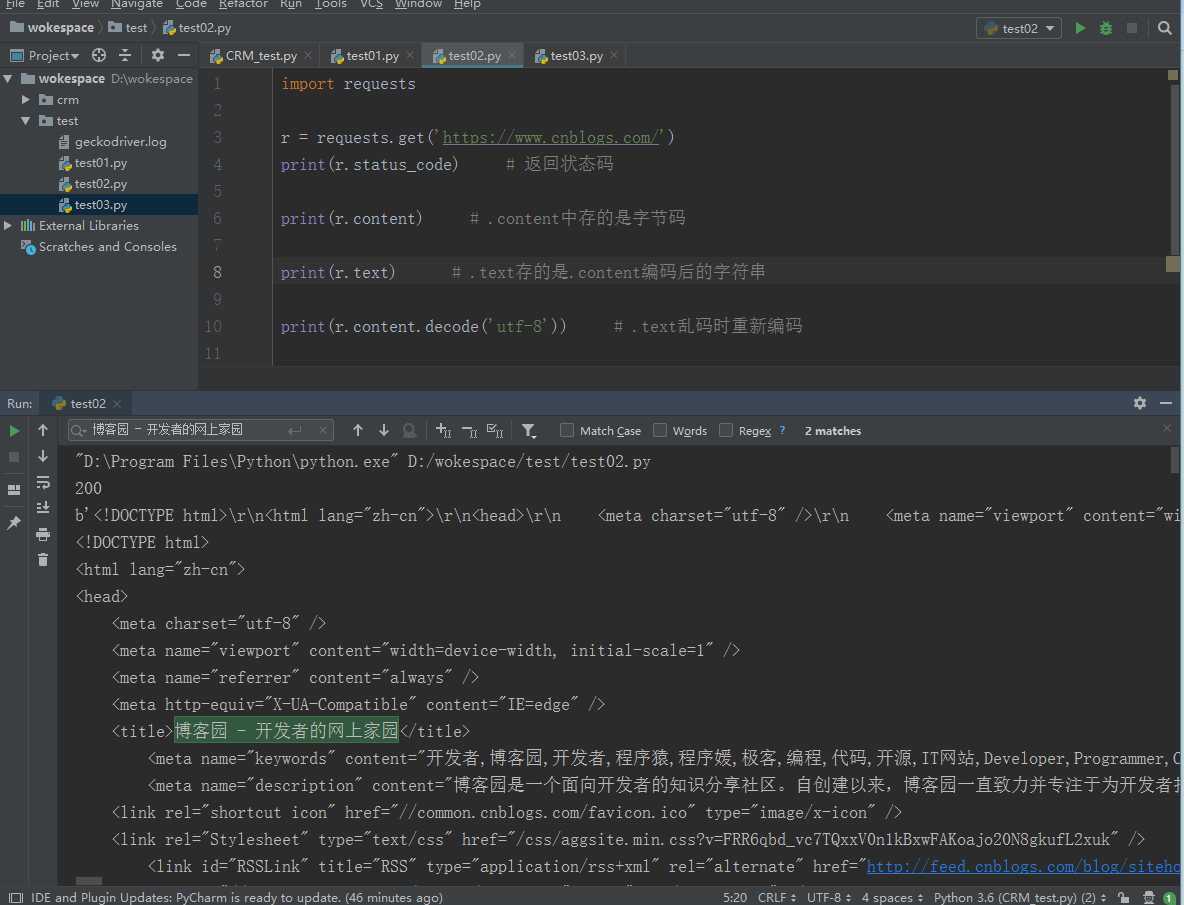
Task: Collapse all in Project panel
Action: 125,55
